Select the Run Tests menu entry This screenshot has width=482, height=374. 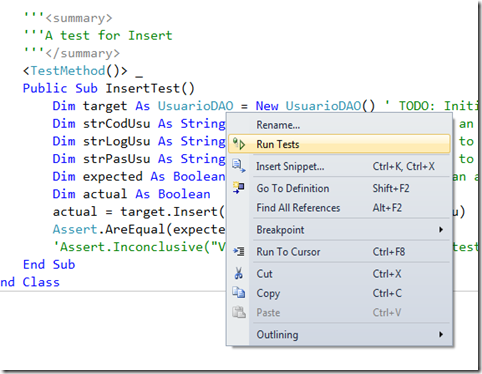(339, 144)
